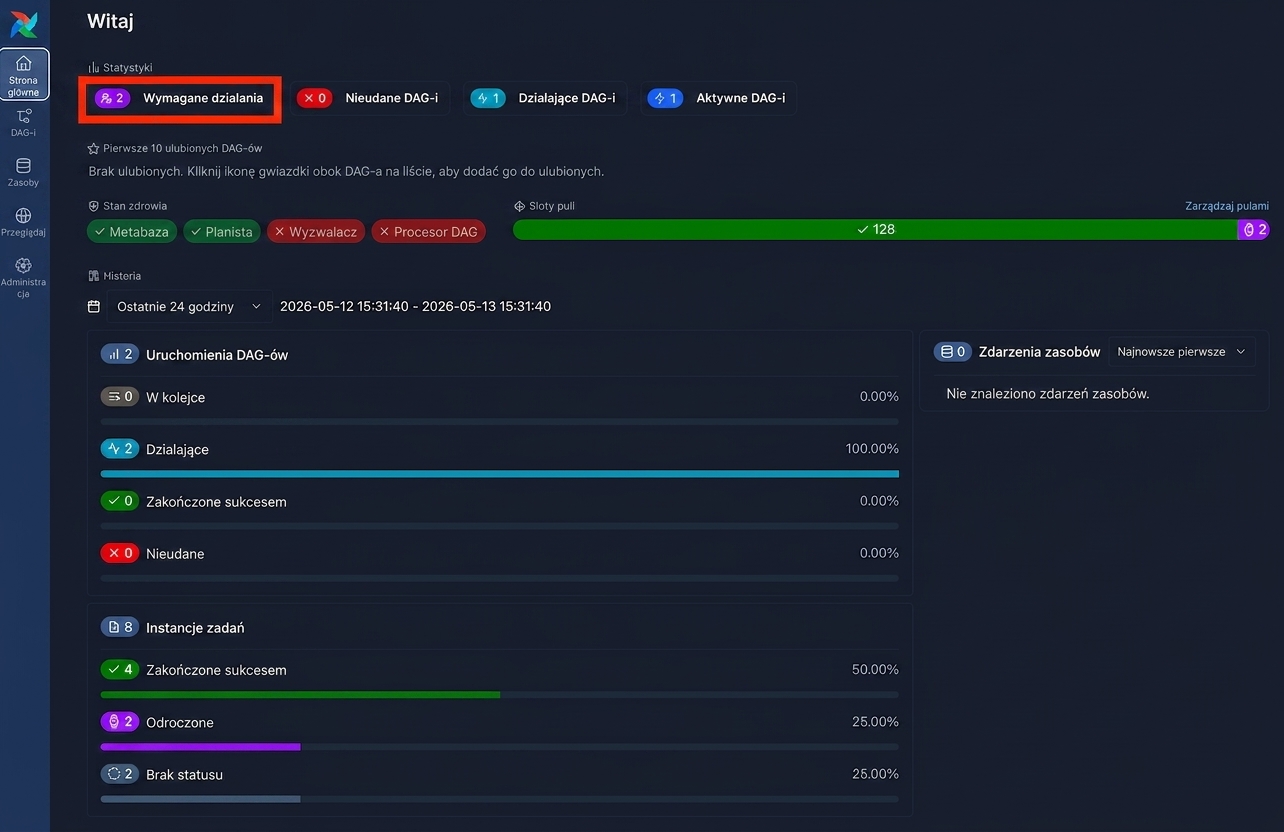Click the Odroczone count badge

120,722
